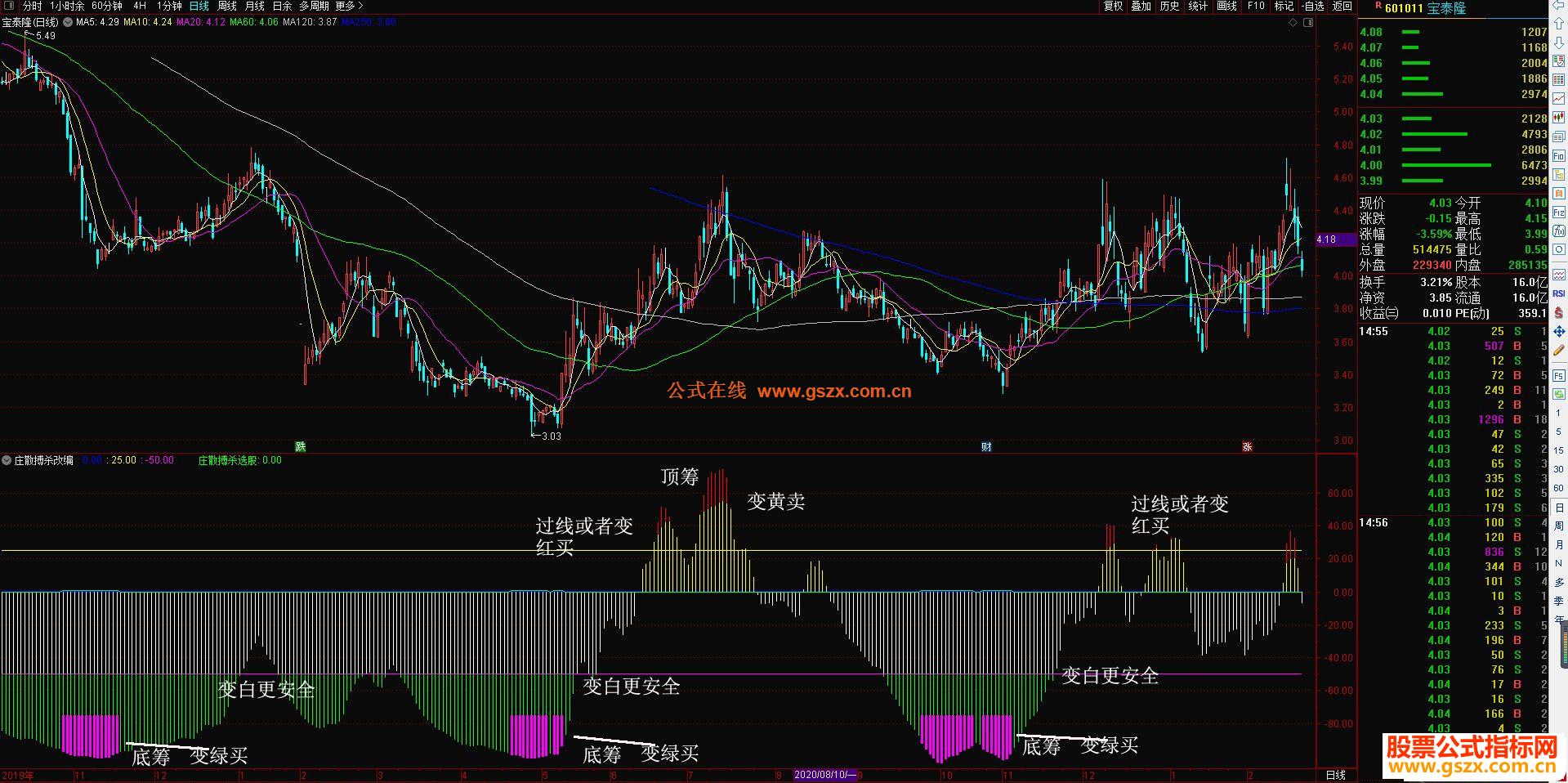Open the line chart trend icon in sidebar
Image resolution: width=1568 pixels, height=783 pixels.
pyautogui.click(x=1559, y=98)
